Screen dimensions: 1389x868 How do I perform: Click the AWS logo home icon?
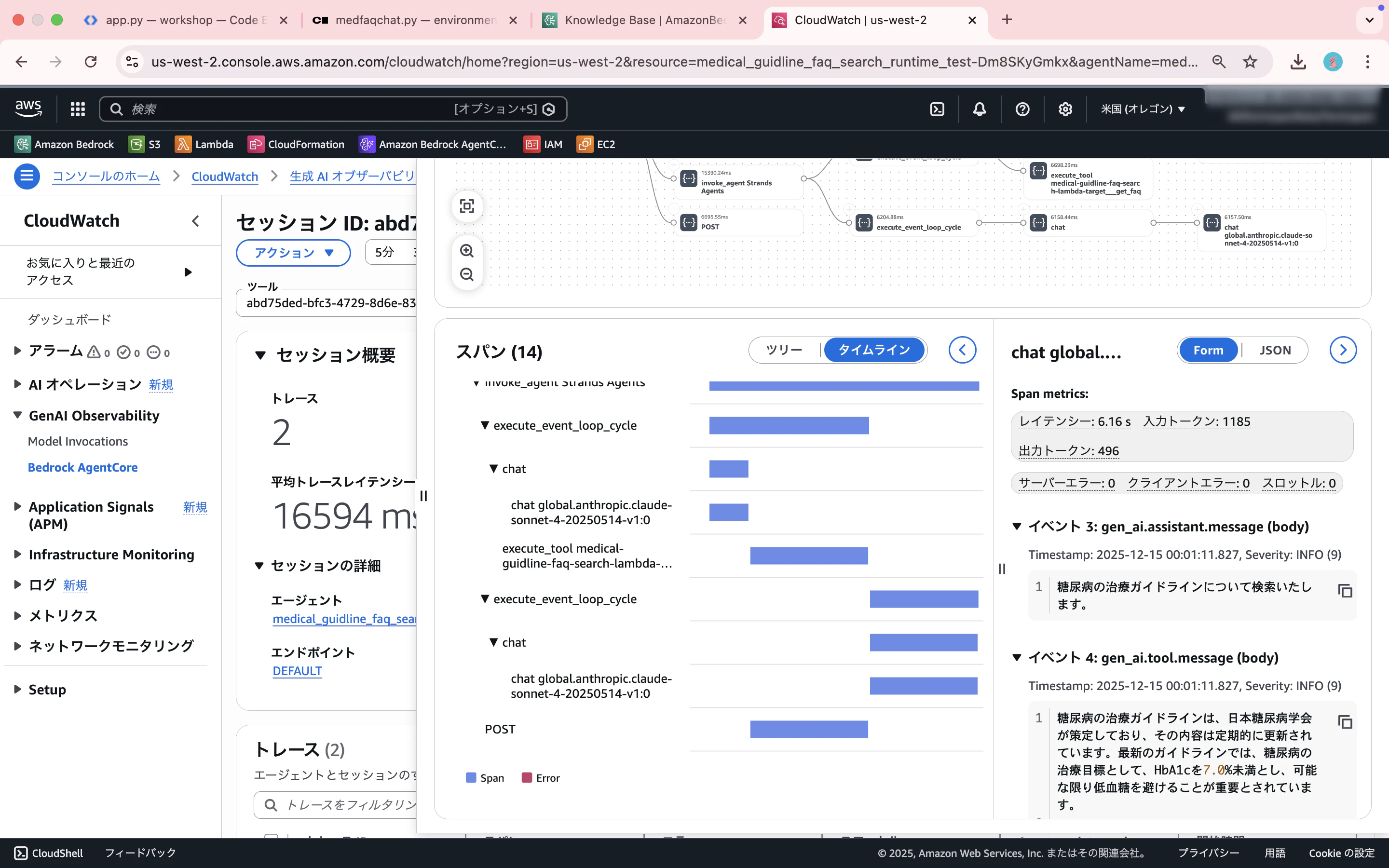tap(28, 108)
